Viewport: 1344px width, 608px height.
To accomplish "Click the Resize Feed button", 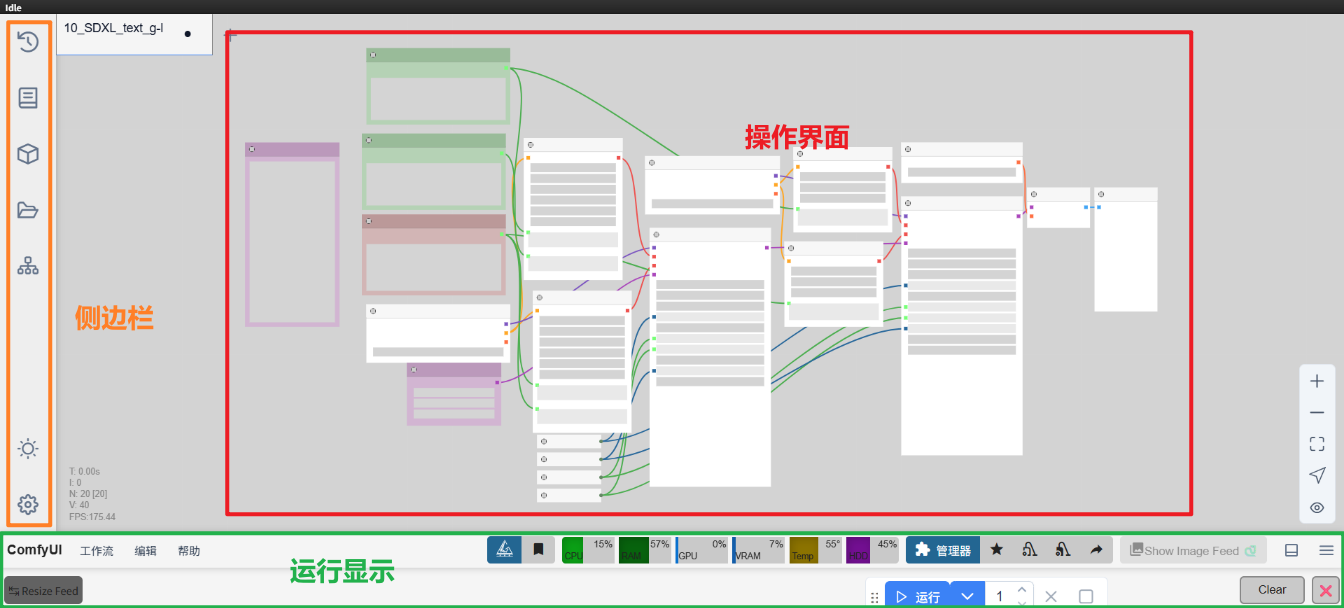I will (43, 591).
